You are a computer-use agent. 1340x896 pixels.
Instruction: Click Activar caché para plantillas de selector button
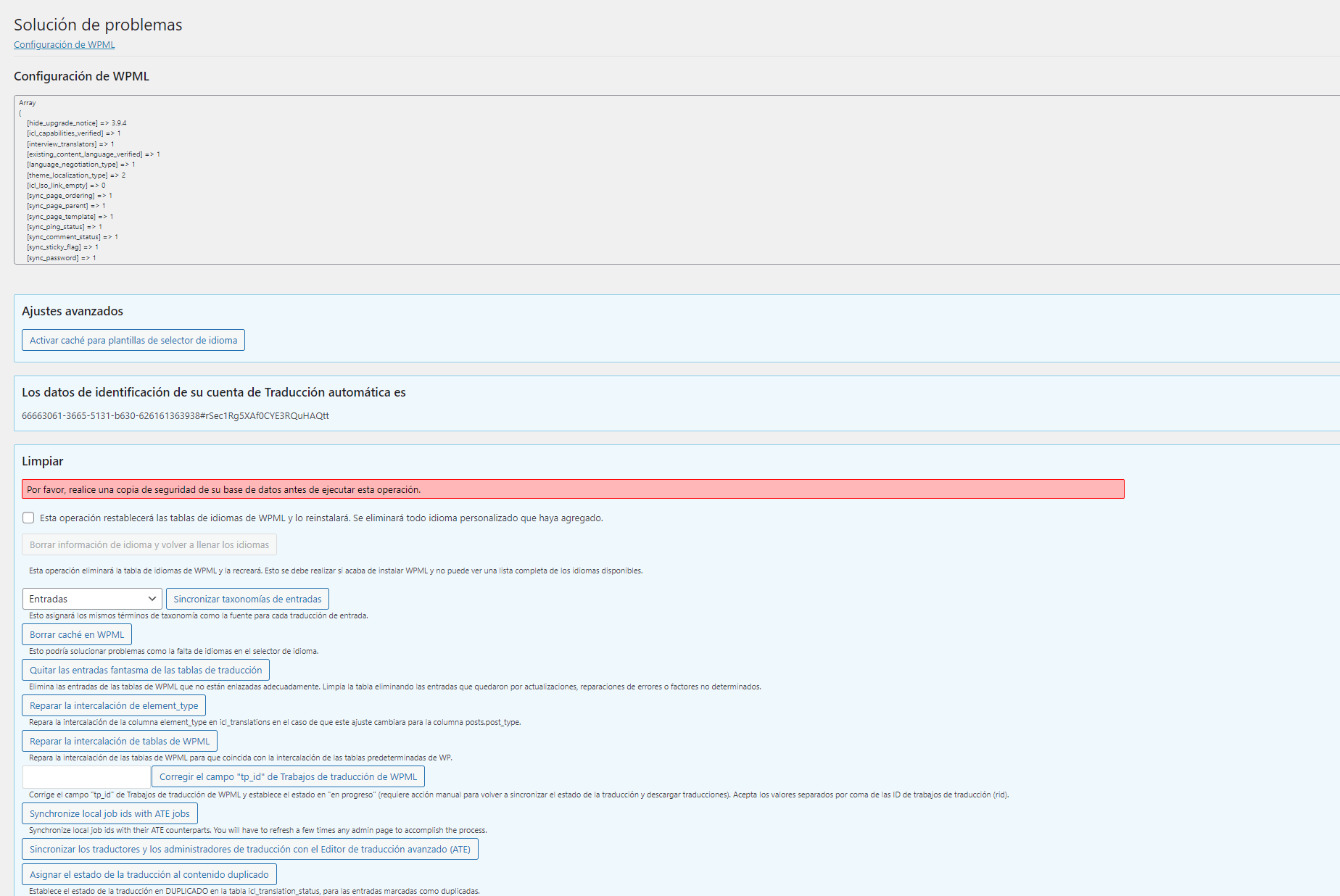(x=133, y=340)
